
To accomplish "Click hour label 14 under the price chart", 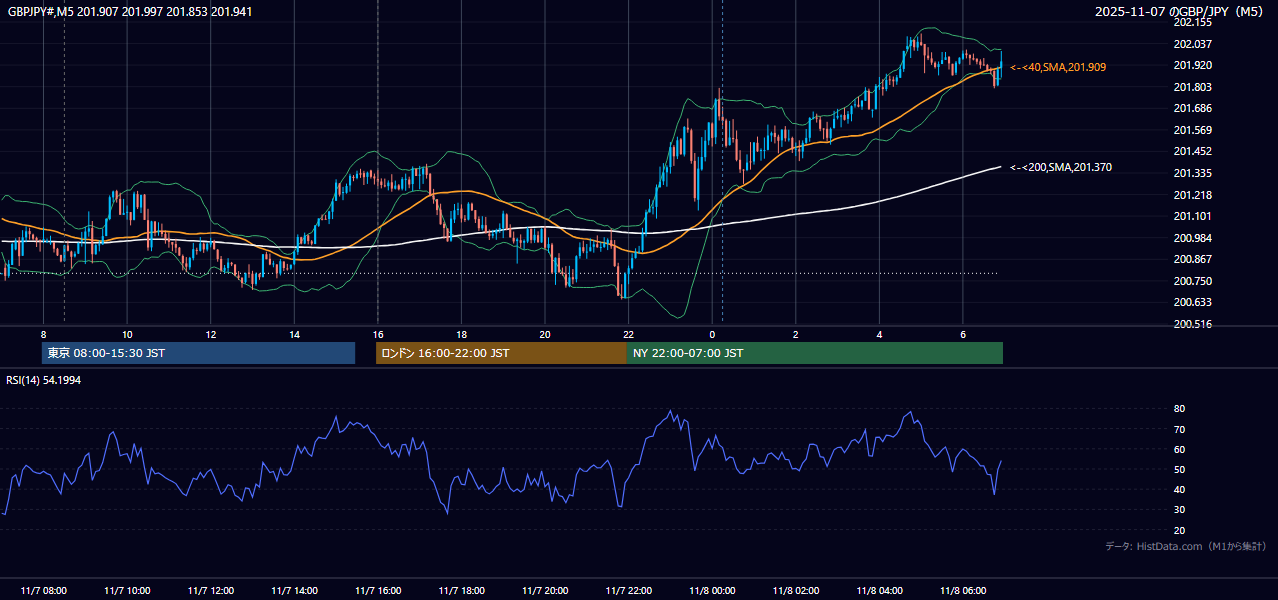I will tap(294, 334).
